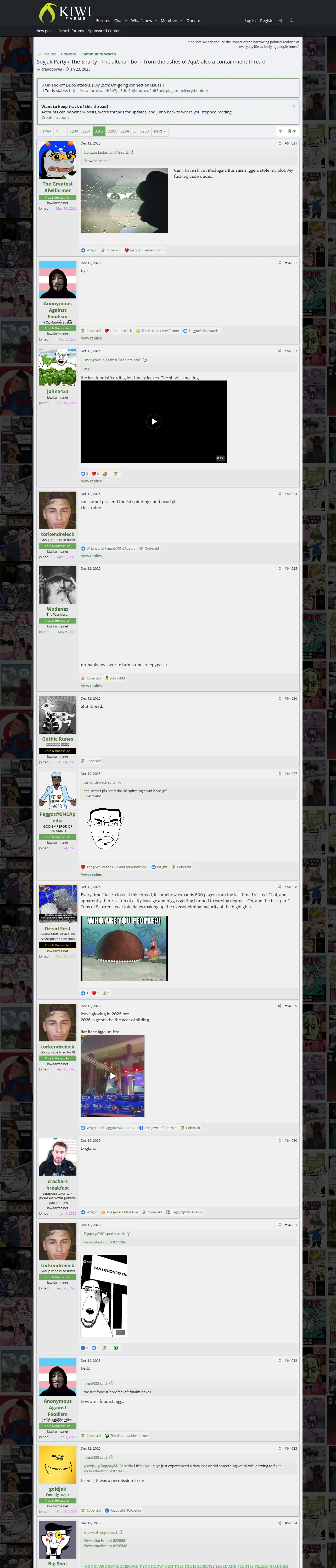Share post #64,028 via share icon
The image size is (336, 1568).
(x=279, y=887)
